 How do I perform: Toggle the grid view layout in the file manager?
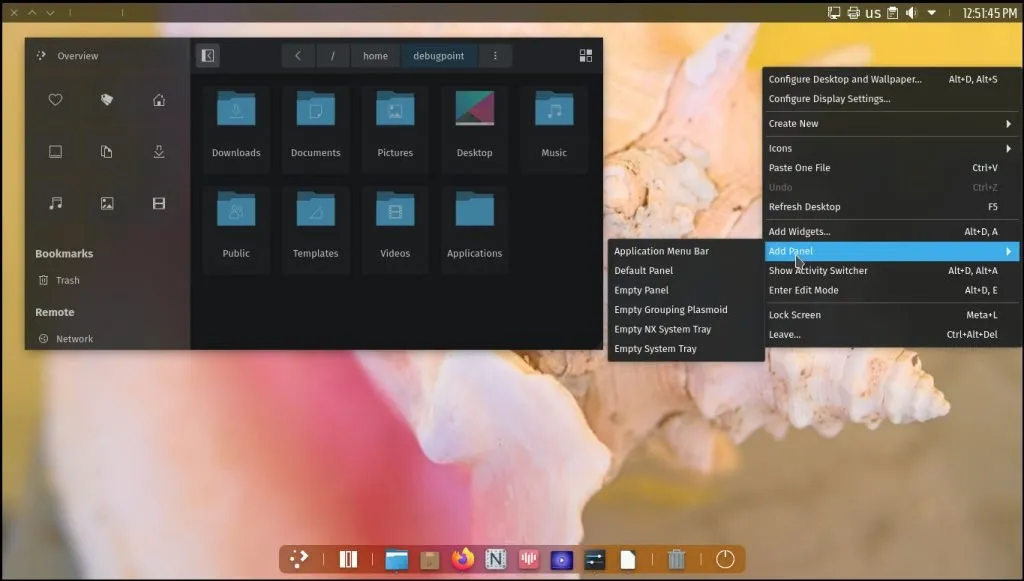tap(585, 55)
